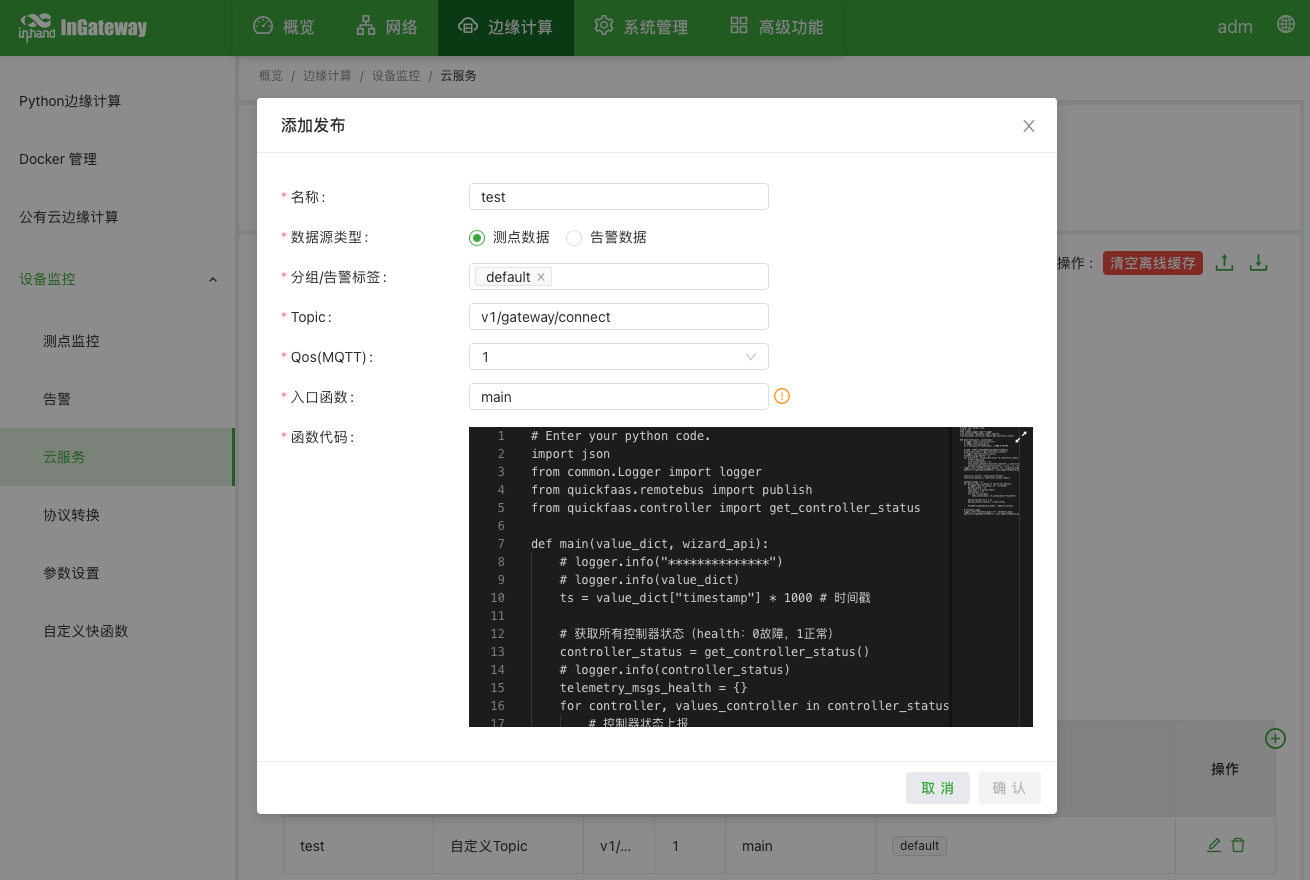Open the 系统管理 top menu

tap(641, 27)
